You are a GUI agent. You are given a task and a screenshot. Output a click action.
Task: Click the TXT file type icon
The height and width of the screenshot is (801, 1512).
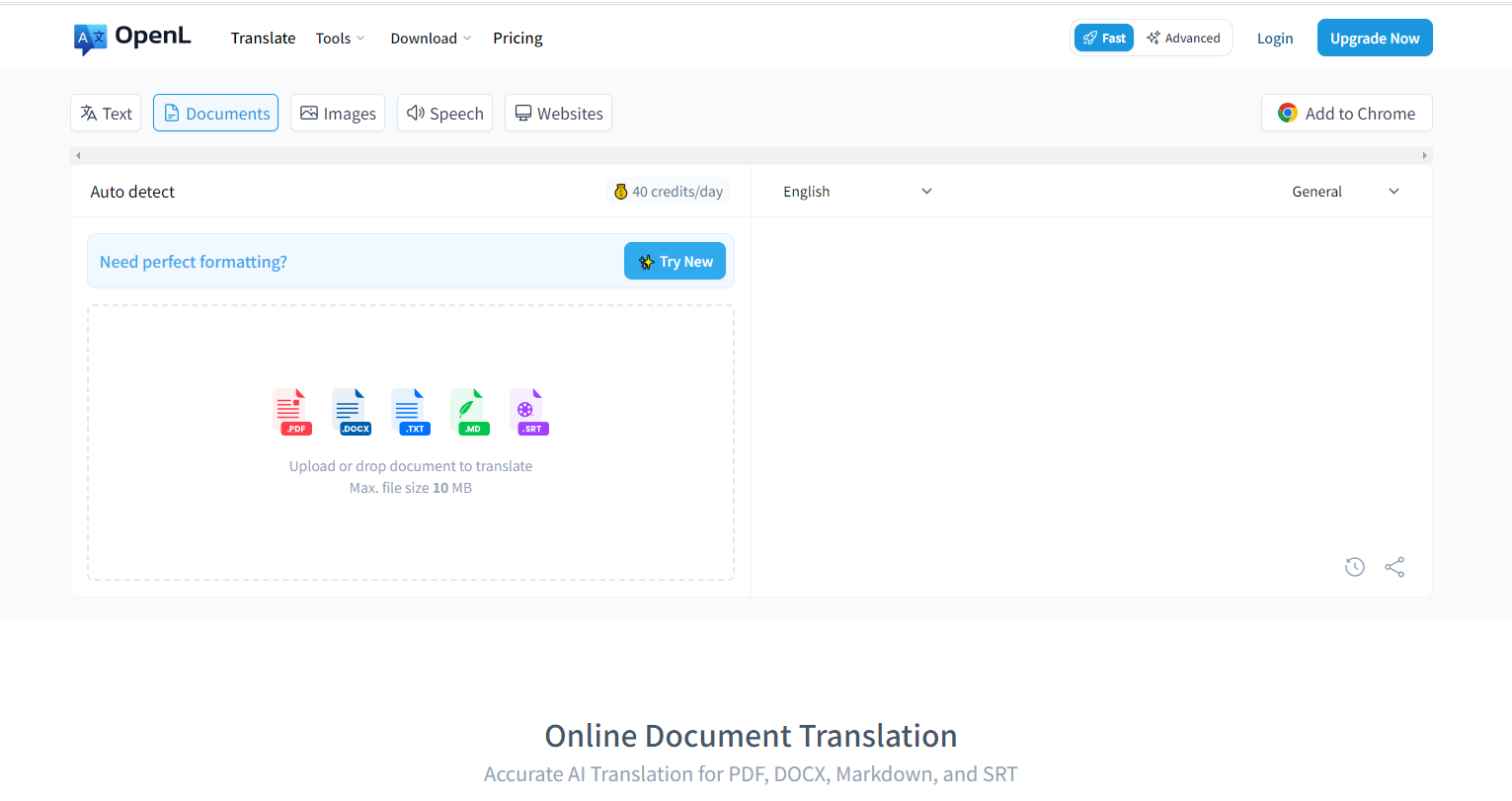[x=411, y=412]
